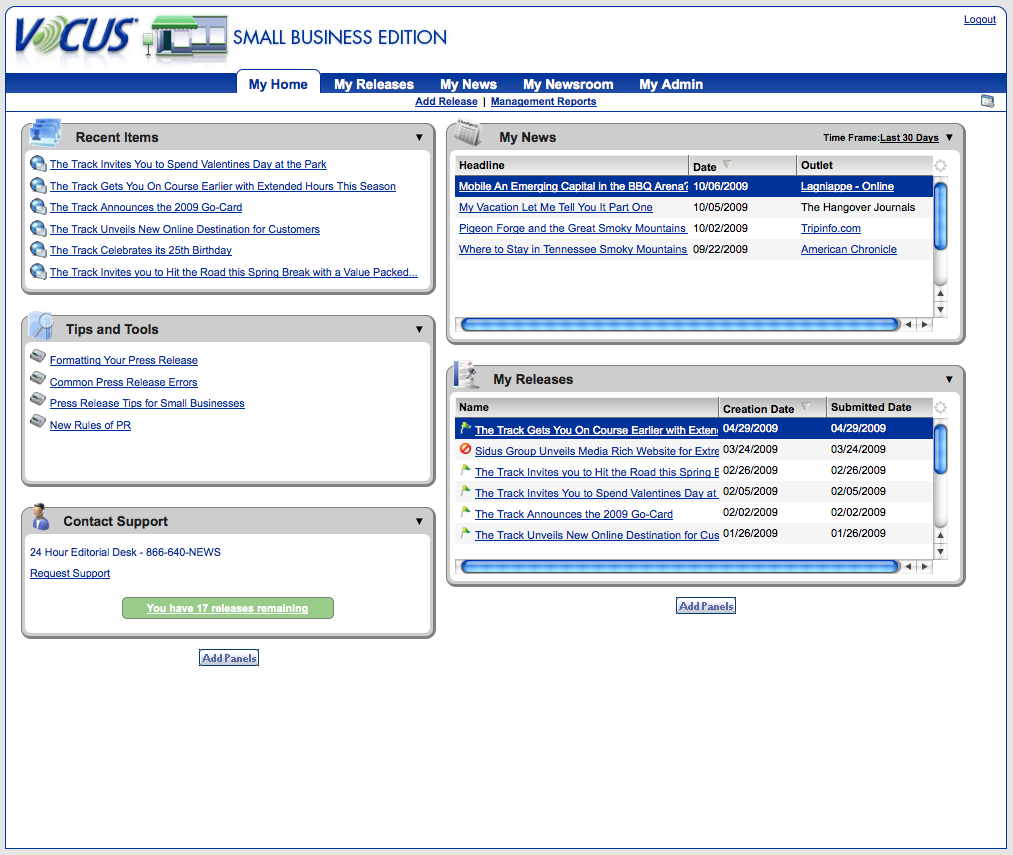Click icon beside Formatting Your Press Release

pyautogui.click(x=38, y=356)
